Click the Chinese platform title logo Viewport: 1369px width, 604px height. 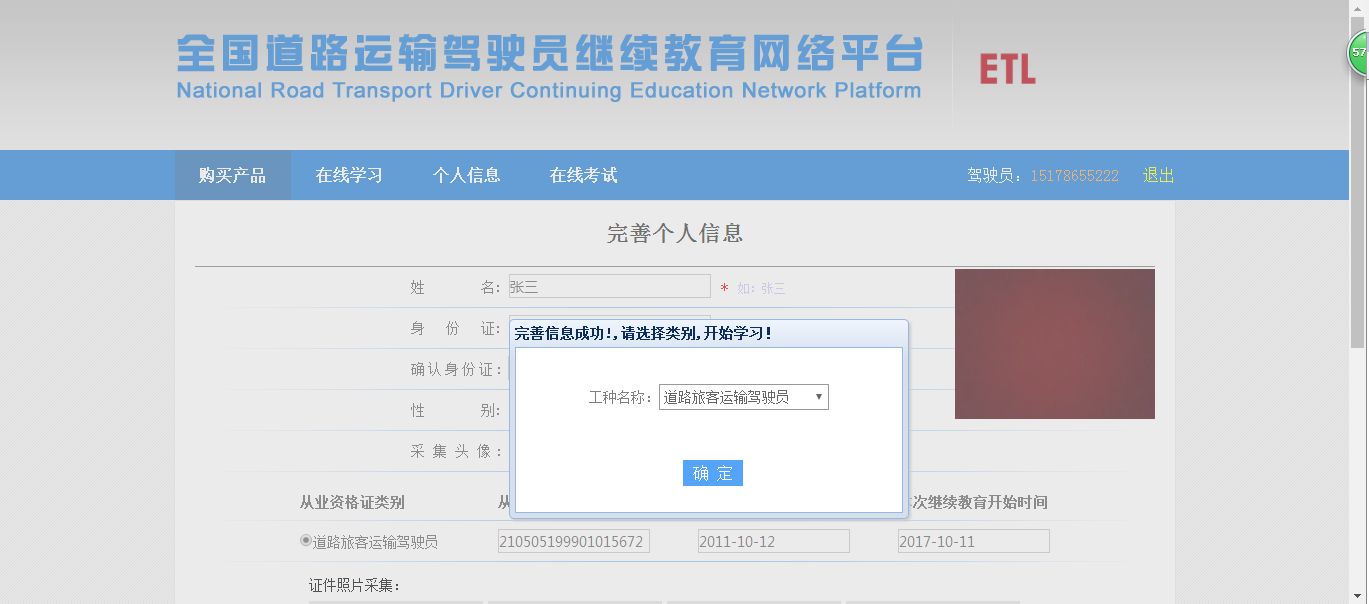549,53
